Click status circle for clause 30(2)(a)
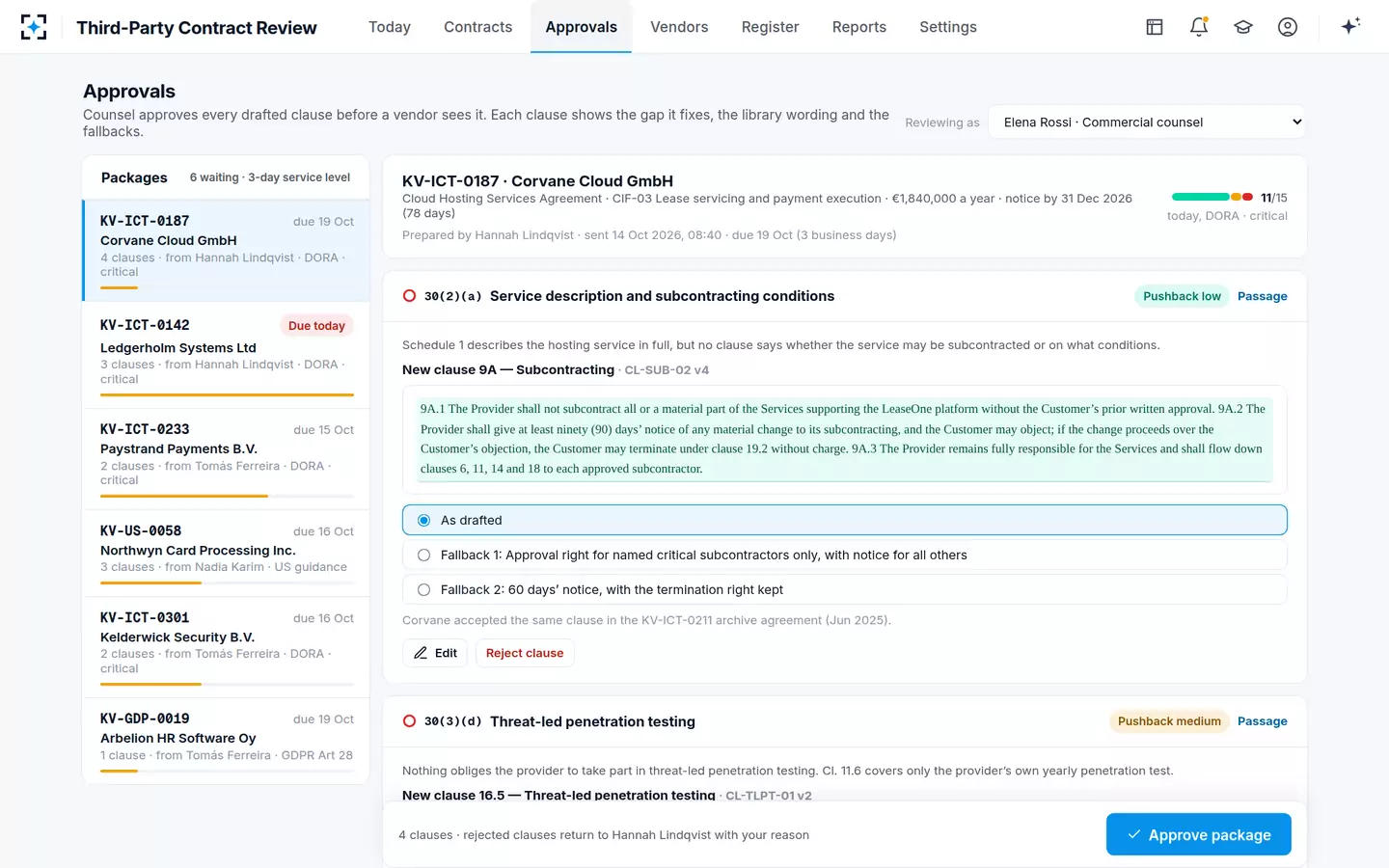 409,296
